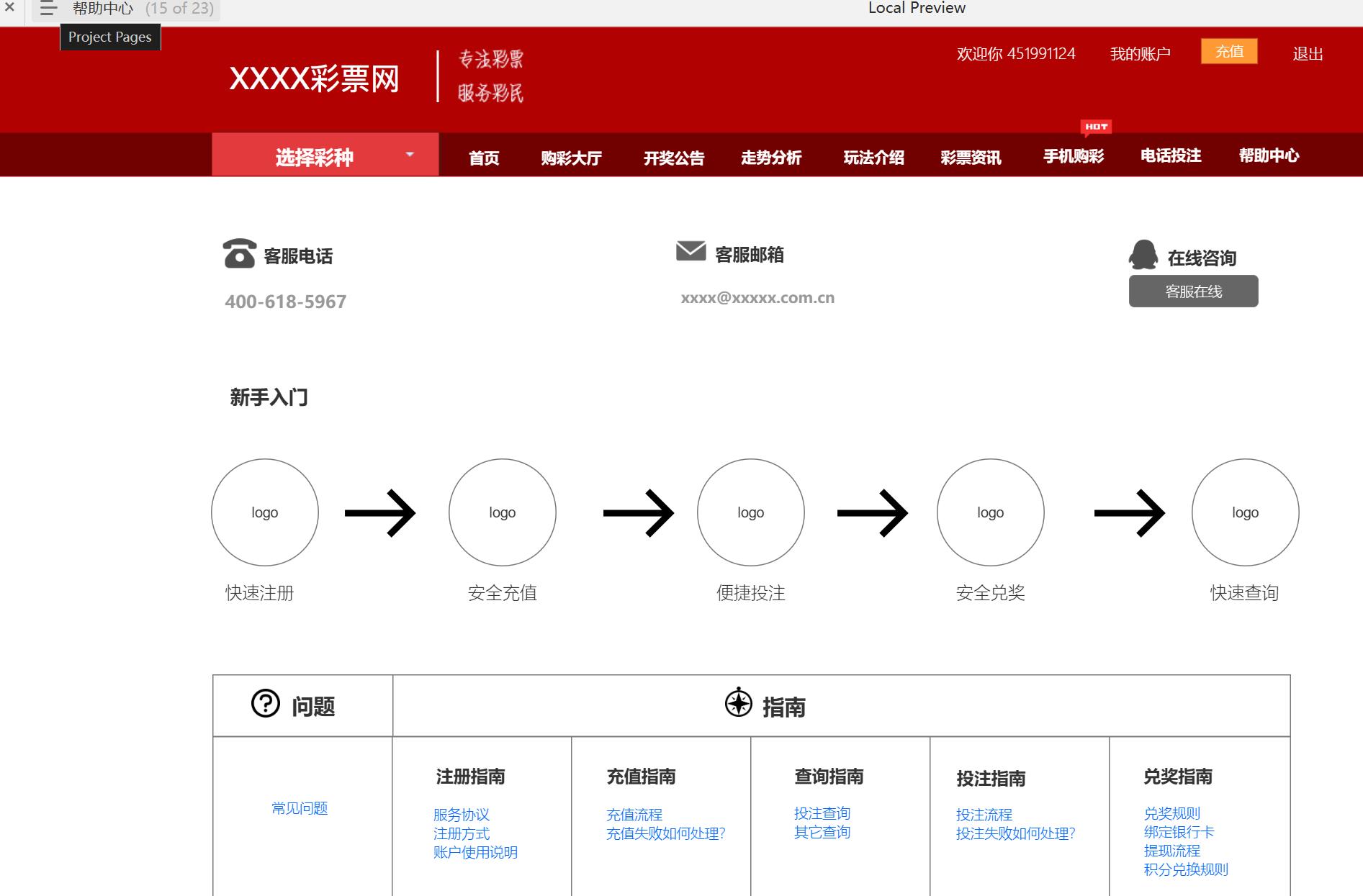Click the 兑奖指南 column heading

click(x=1179, y=777)
